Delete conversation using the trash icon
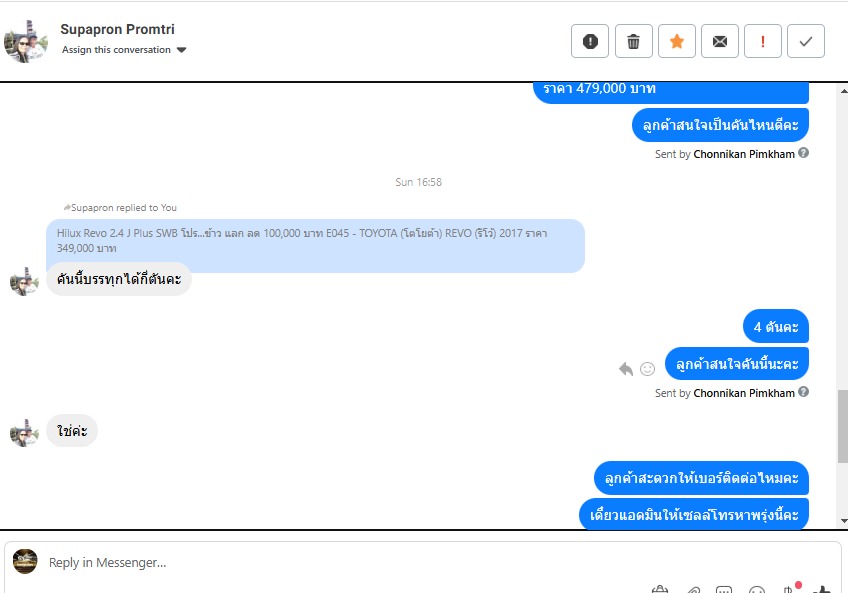The image size is (848, 593). (x=633, y=41)
